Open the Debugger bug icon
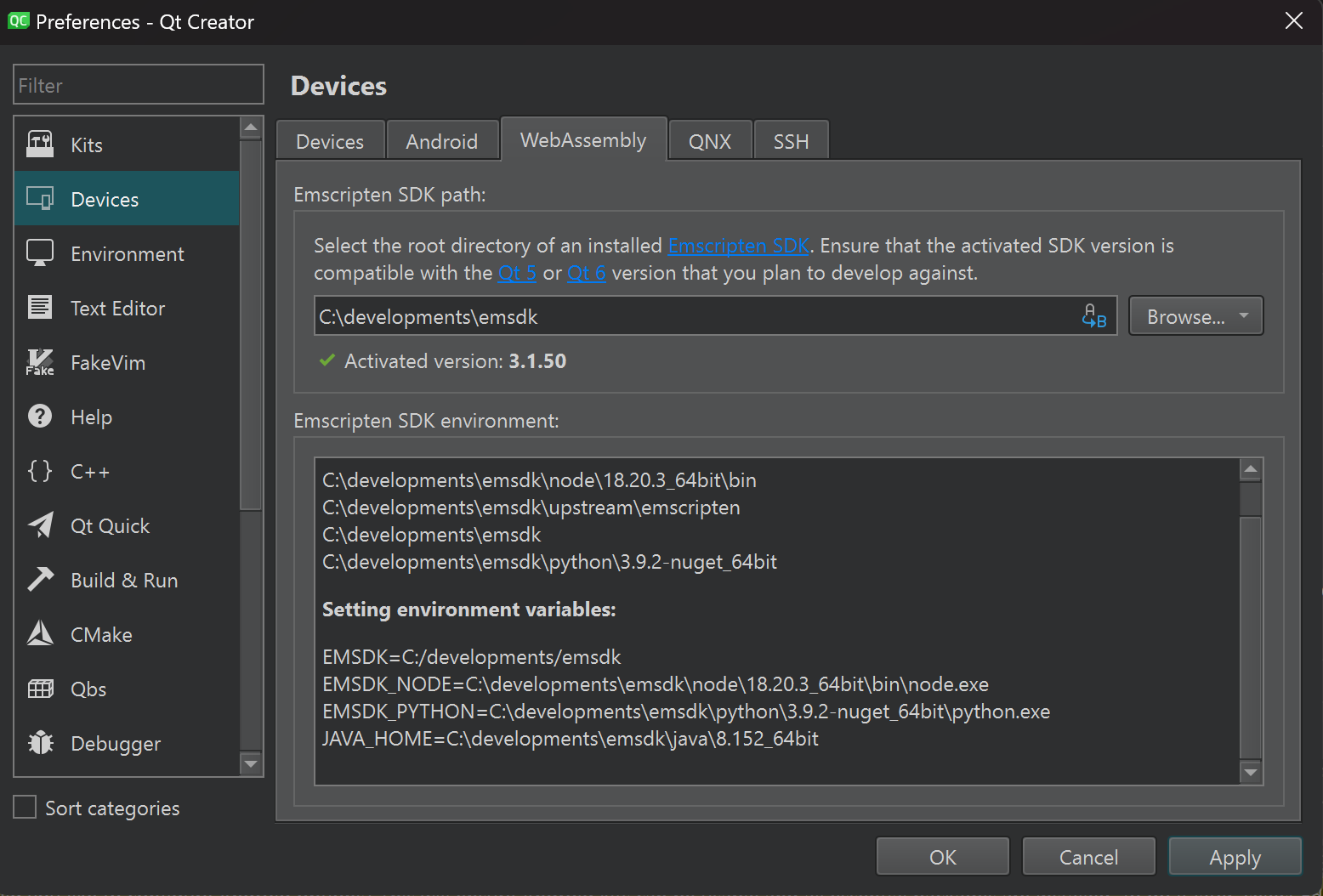The image size is (1323, 896). coord(40,743)
